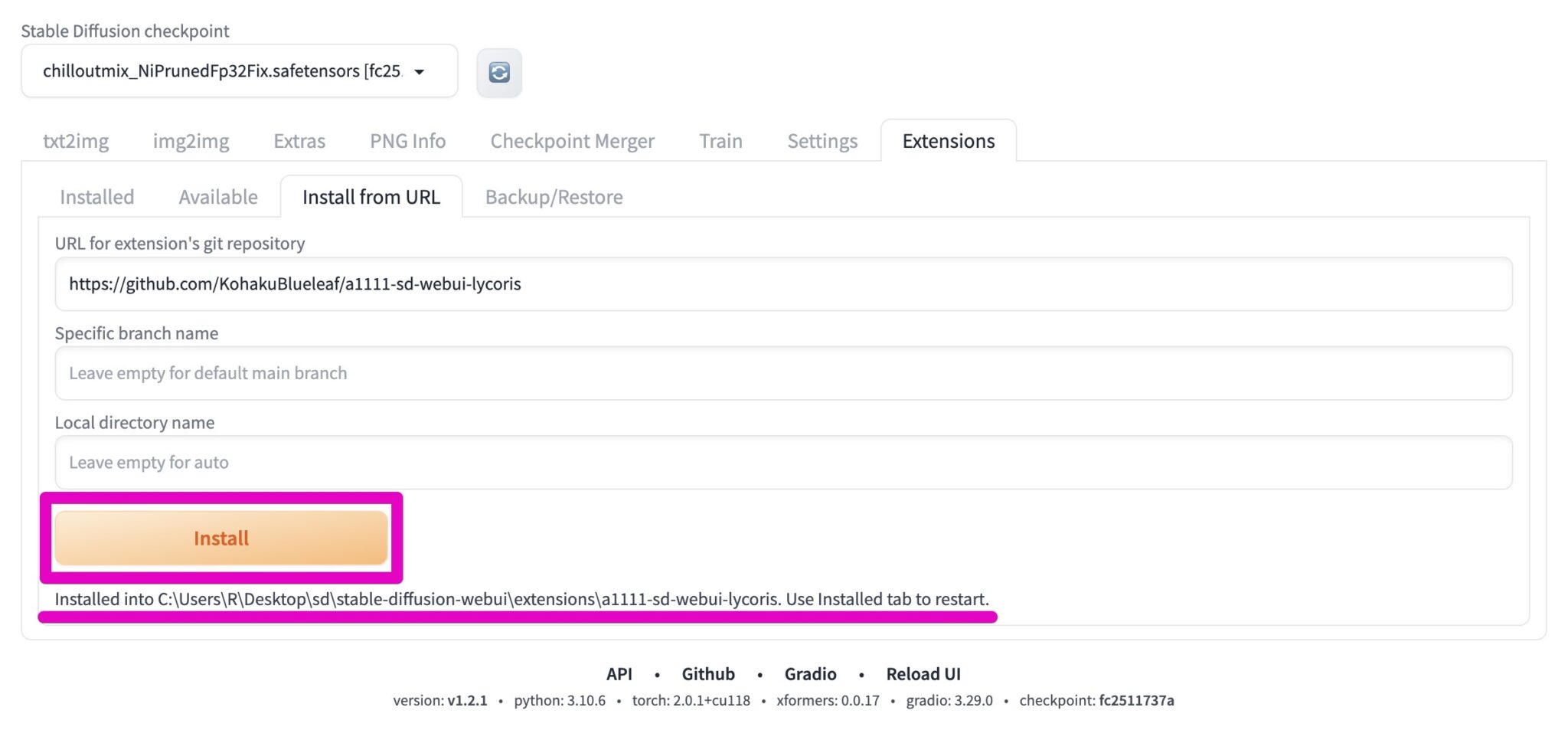Click the checkpoint refresh icon
This screenshot has height=740, width=1568.
tap(498, 72)
